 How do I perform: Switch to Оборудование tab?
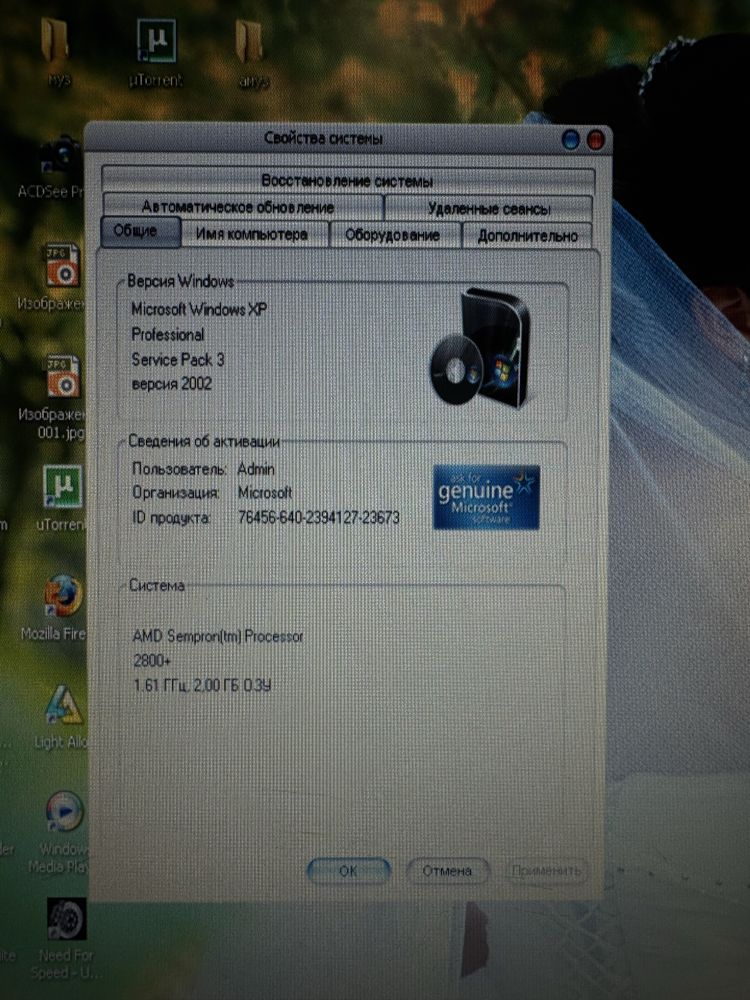pos(394,235)
